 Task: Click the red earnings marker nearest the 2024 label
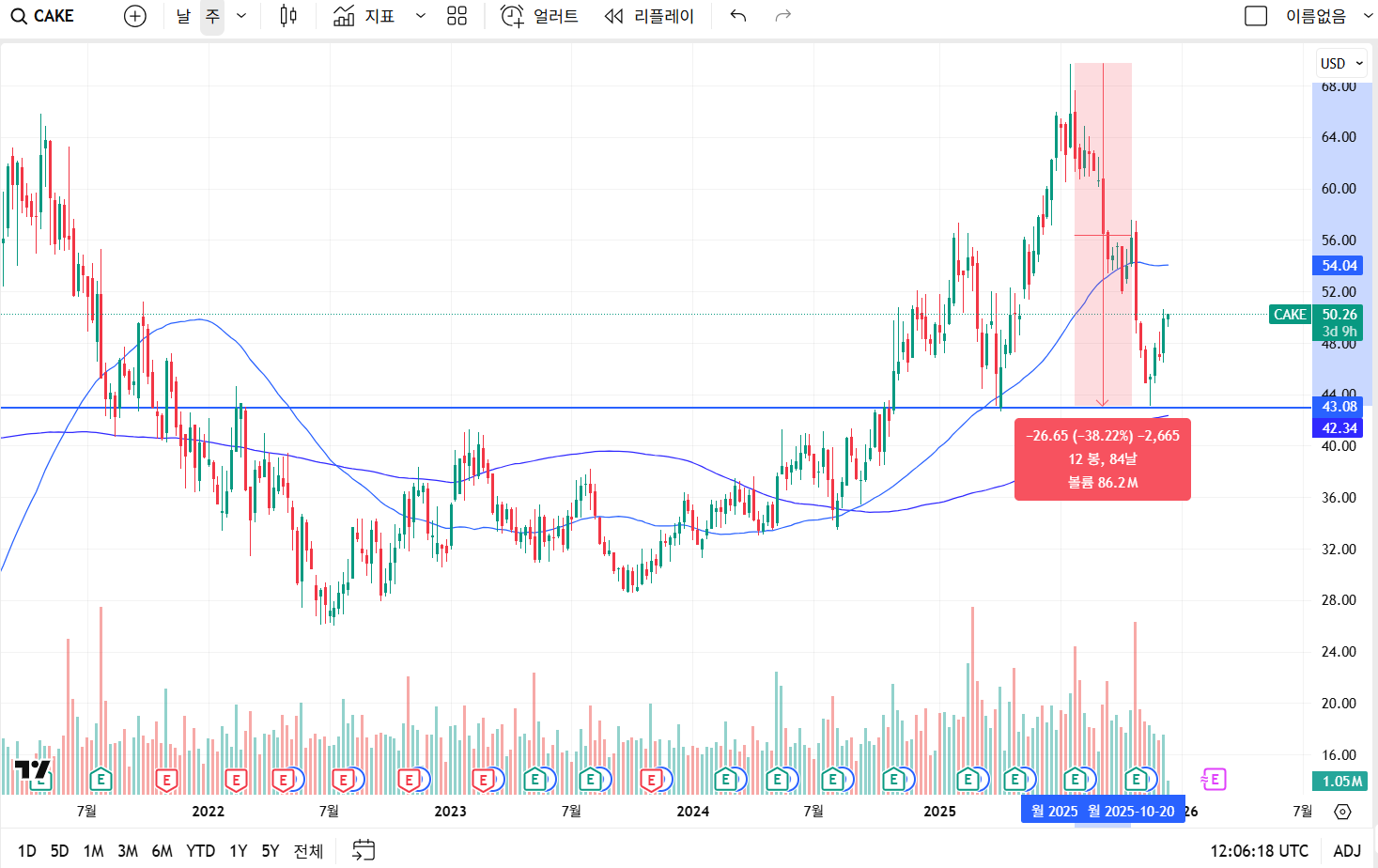pos(651,780)
